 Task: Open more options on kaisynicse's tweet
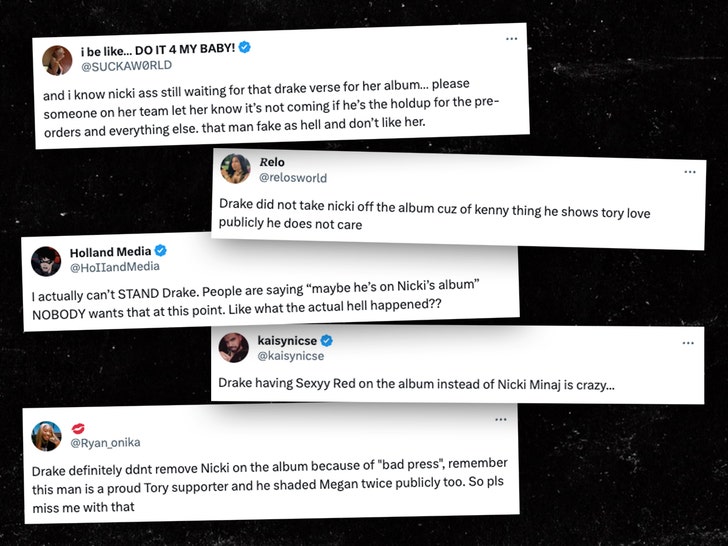688,343
